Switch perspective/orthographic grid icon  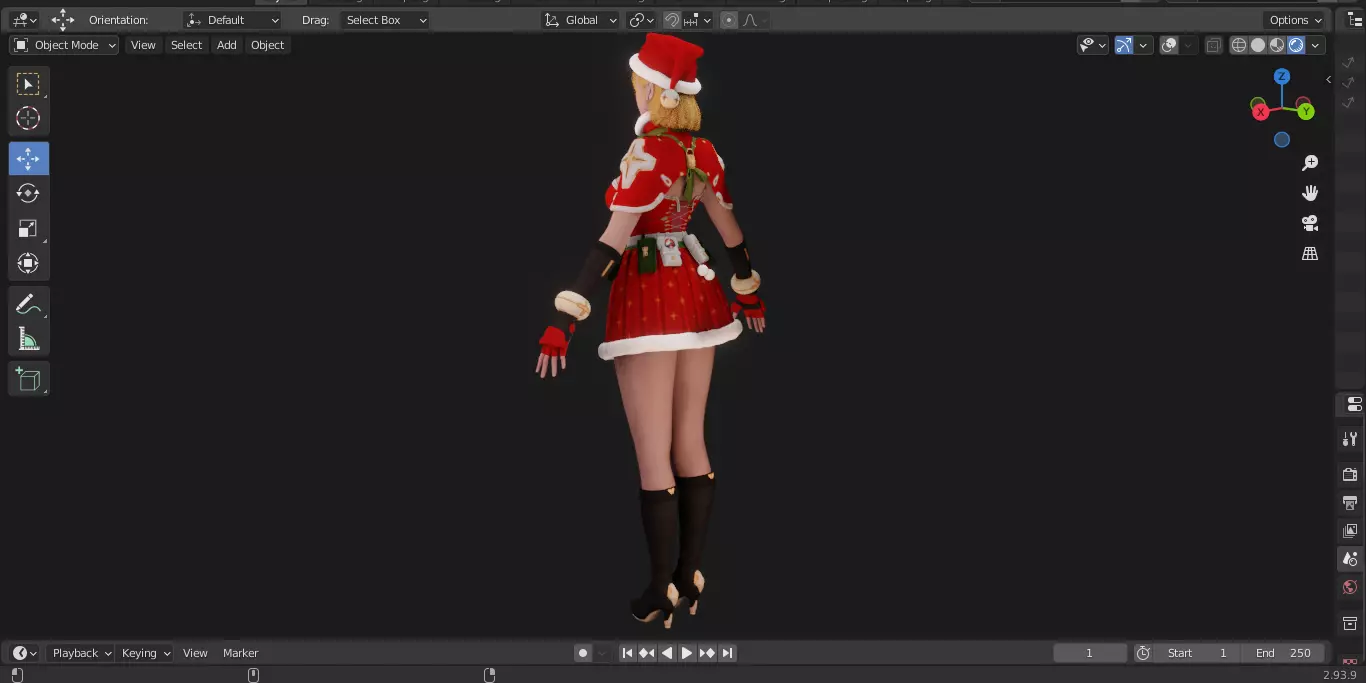(1310, 254)
